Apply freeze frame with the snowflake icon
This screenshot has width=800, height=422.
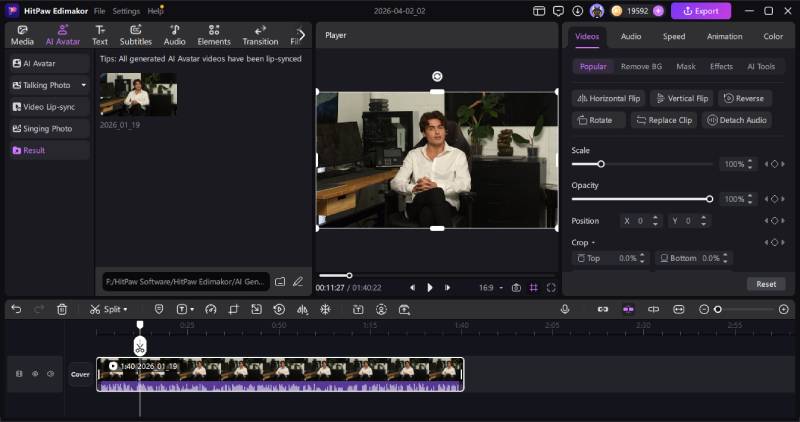click(325, 309)
